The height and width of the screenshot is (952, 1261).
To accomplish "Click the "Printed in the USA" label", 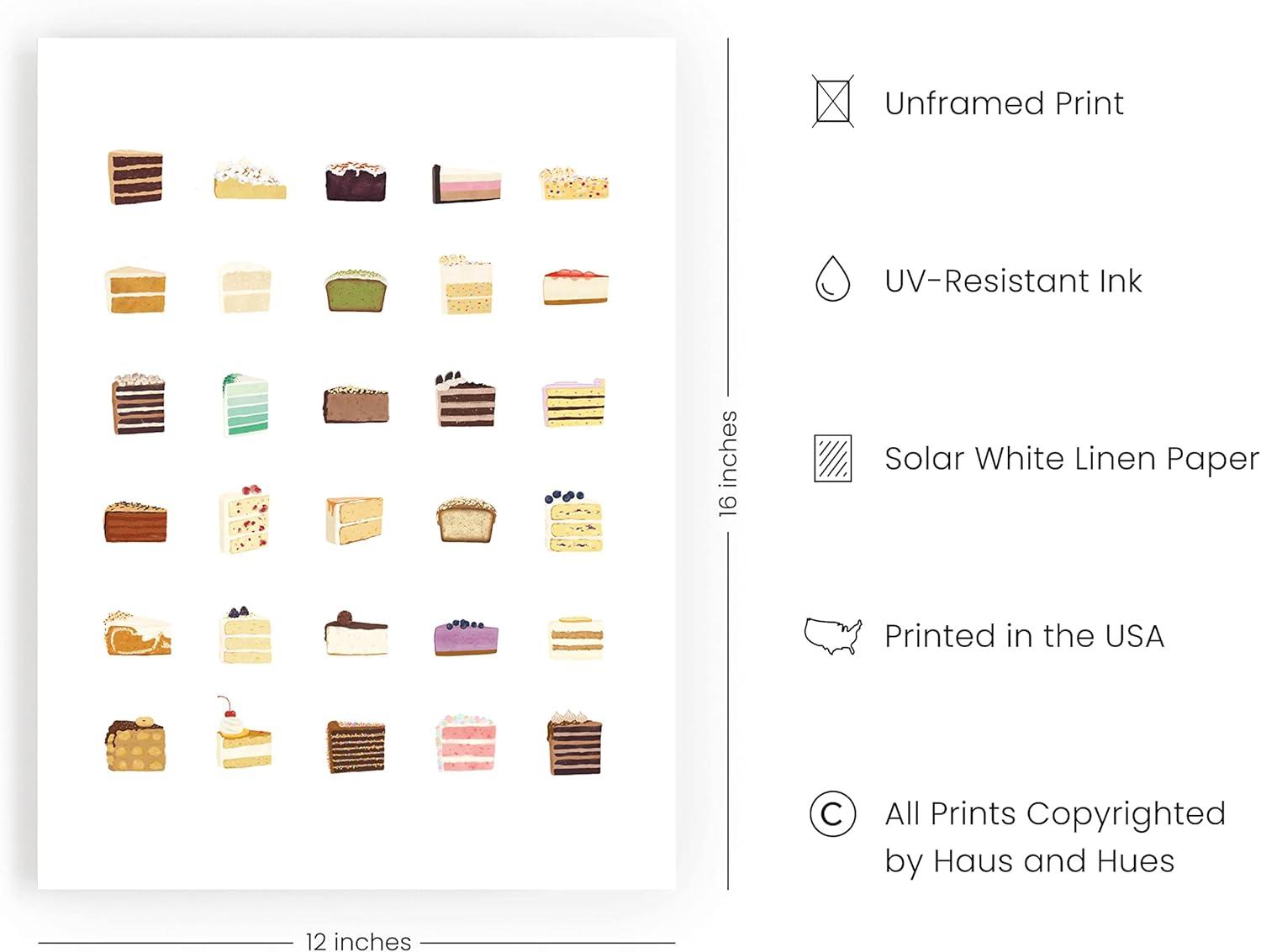I will 1024,636.
